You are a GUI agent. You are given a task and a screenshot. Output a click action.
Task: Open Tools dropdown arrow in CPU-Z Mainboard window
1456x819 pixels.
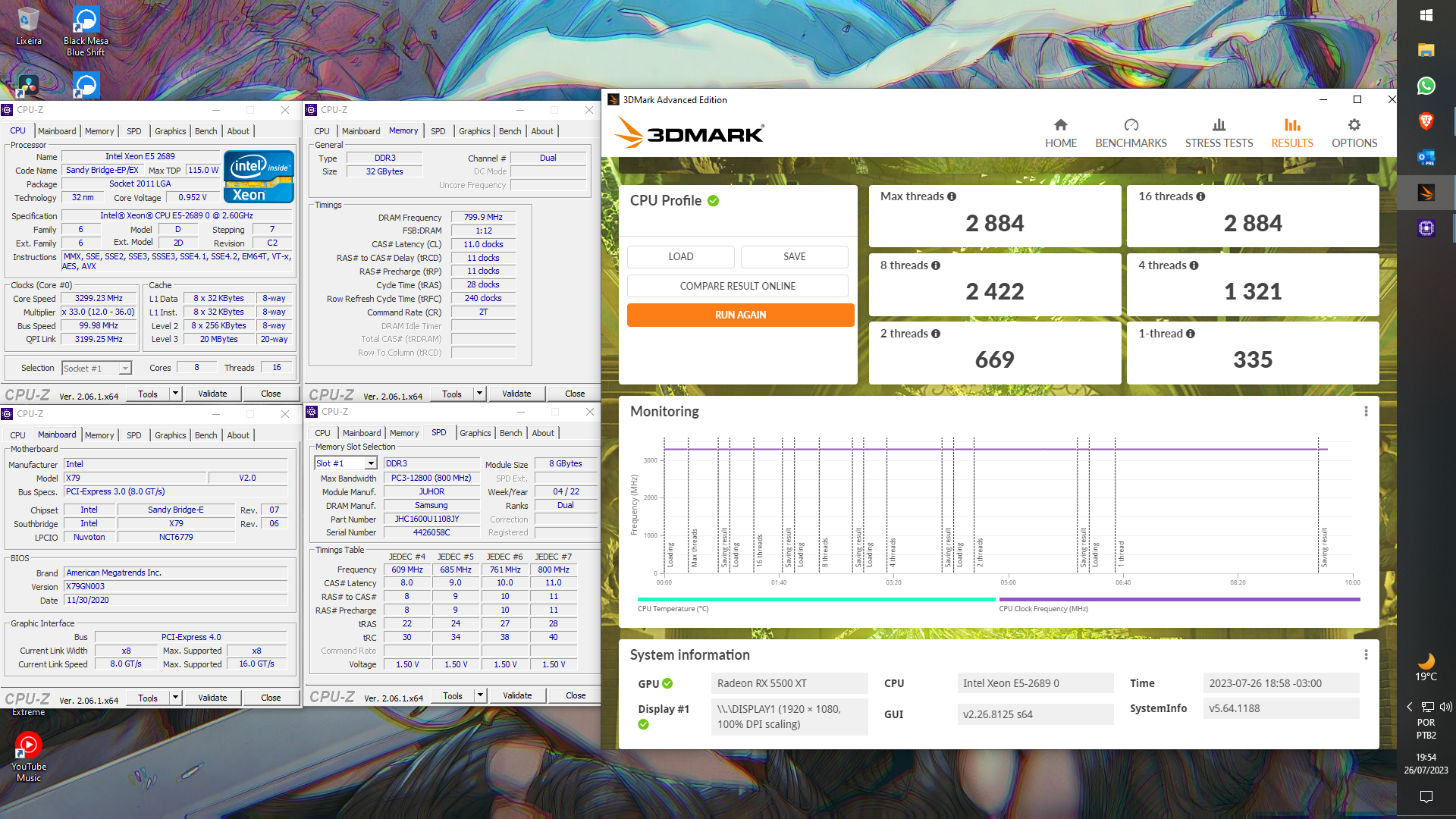coord(175,698)
